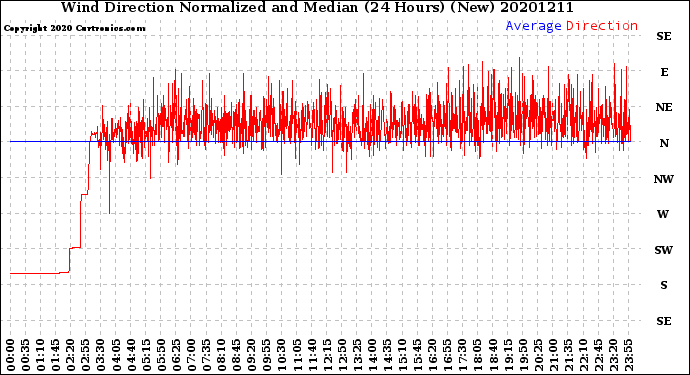Select the "00:35" time label
The height and width of the screenshot is (375, 690).
pos(26,355)
